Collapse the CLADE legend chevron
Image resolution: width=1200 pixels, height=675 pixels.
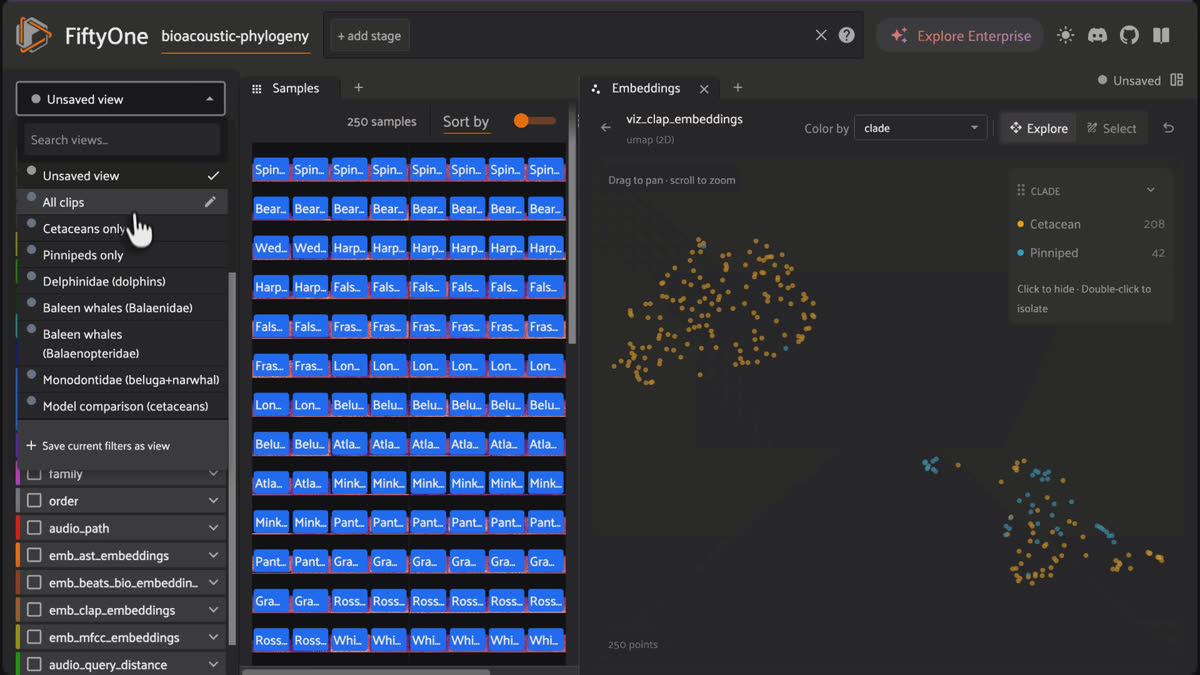pos(1151,190)
